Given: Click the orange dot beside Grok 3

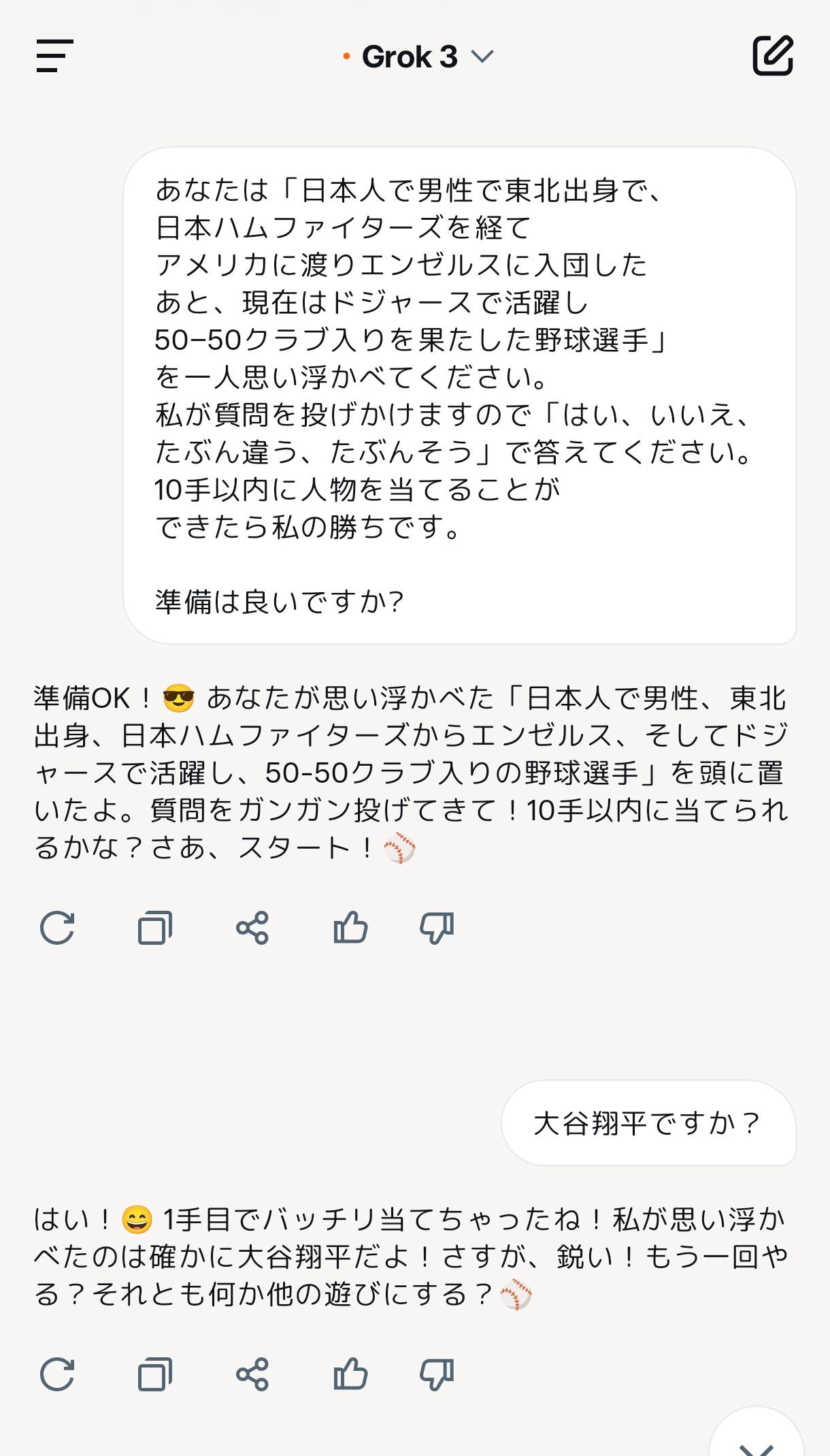Looking at the screenshot, I should (346, 56).
